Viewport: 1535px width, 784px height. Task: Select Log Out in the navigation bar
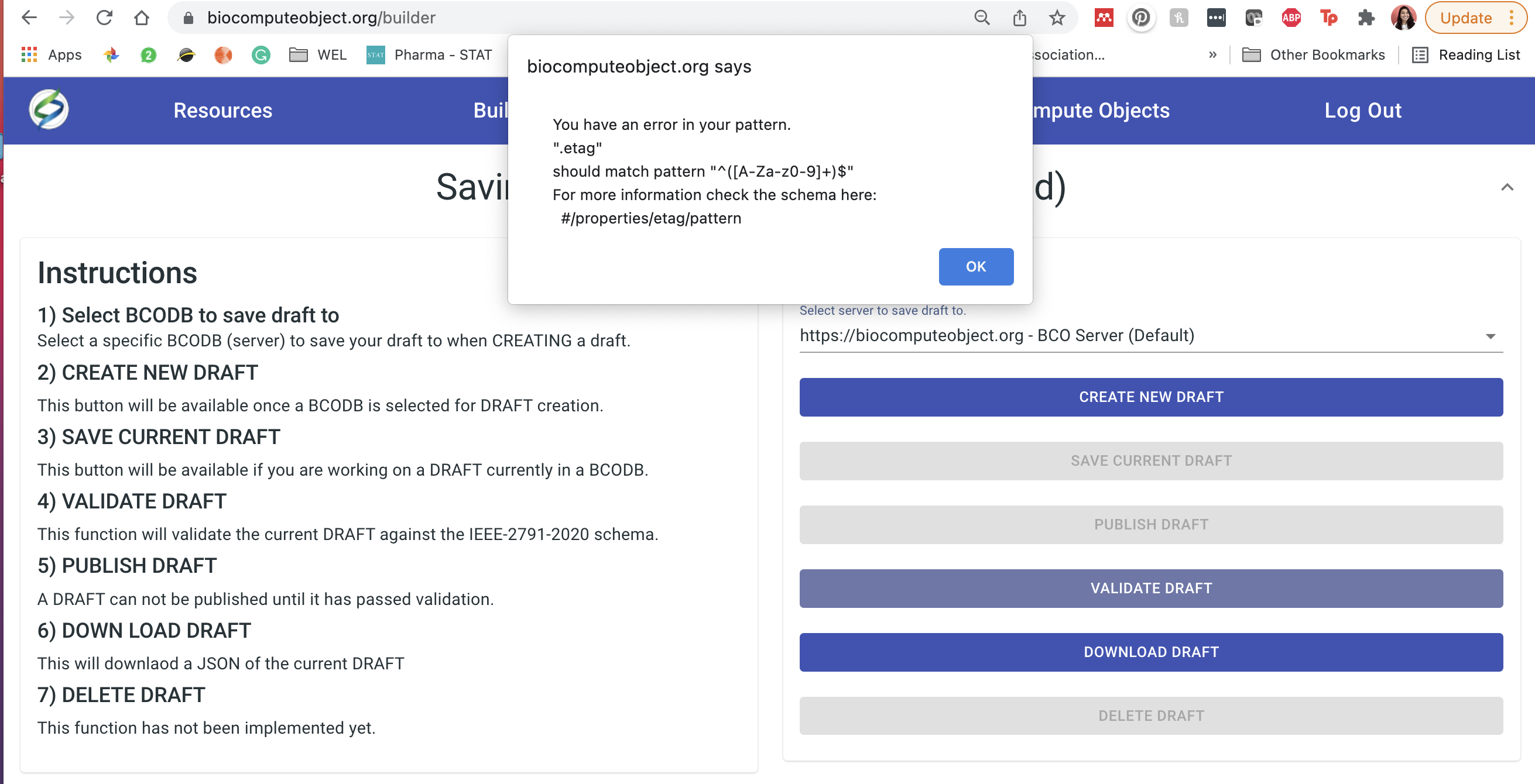click(x=1363, y=110)
